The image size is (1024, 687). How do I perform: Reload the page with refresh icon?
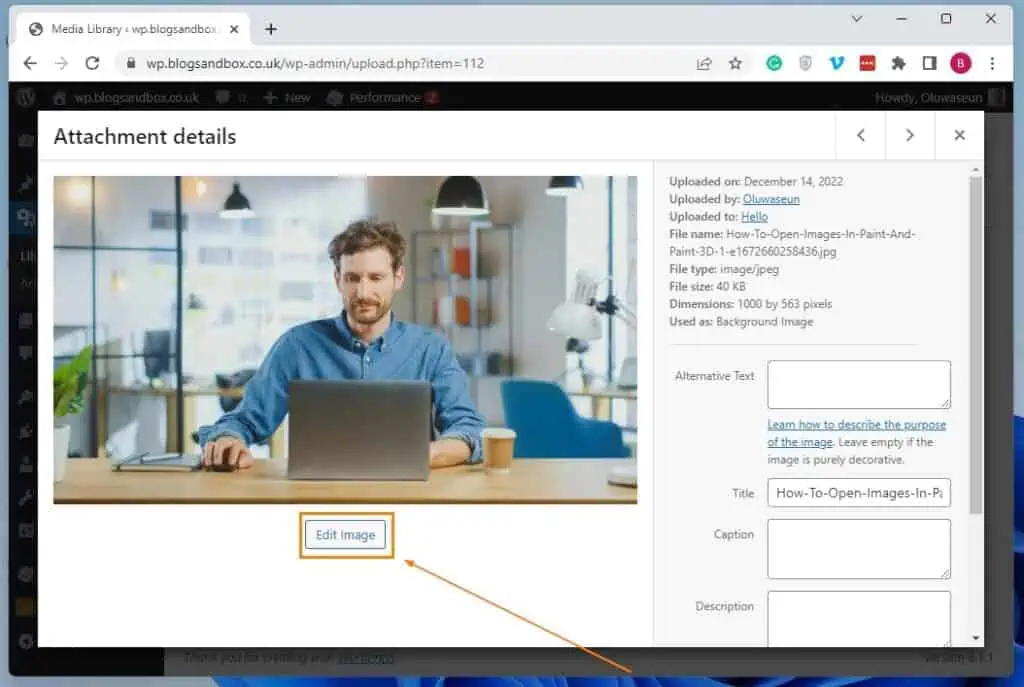tap(92, 63)
